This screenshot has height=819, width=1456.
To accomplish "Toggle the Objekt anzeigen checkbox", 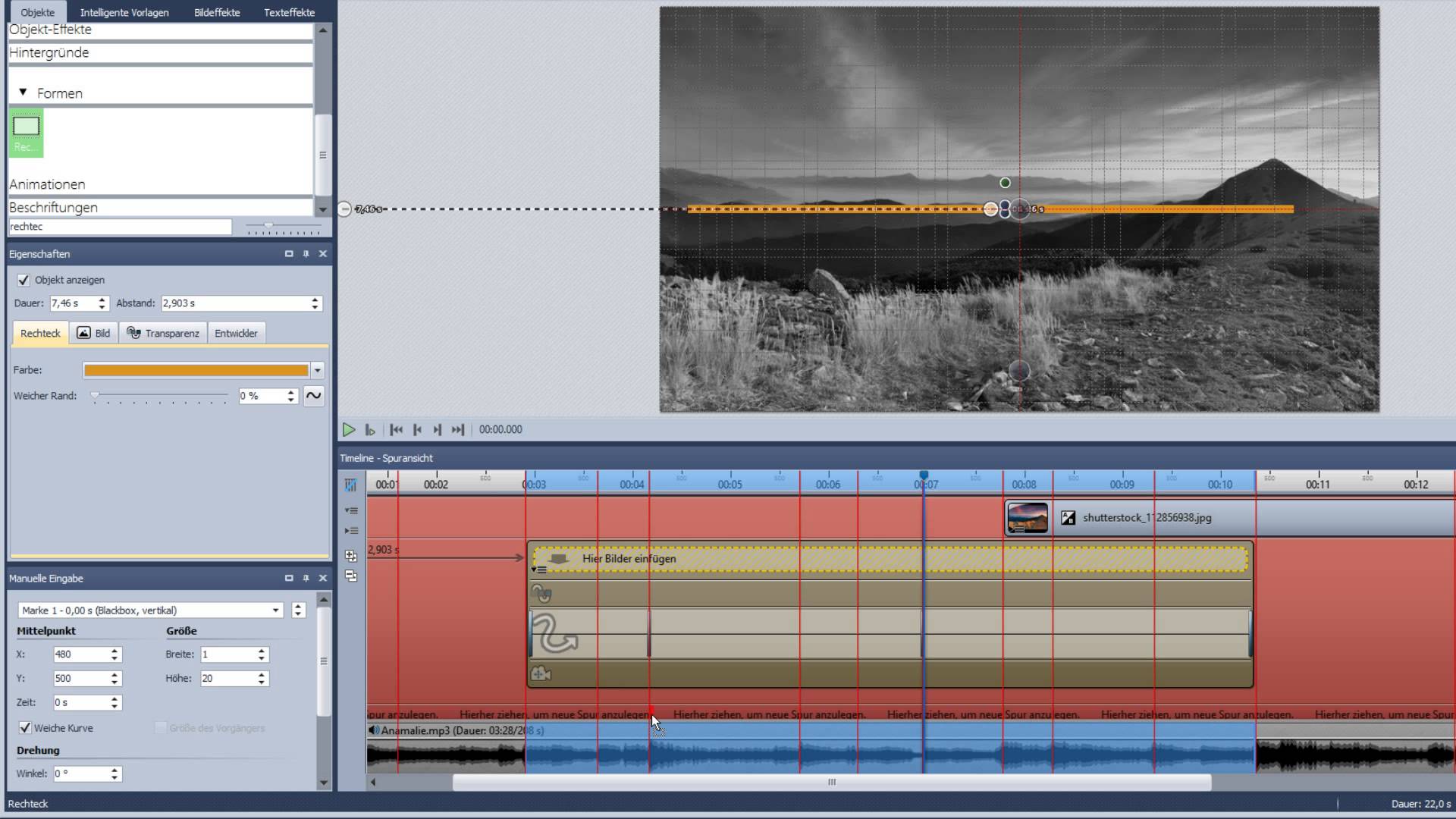I will [x=24, y=280].
